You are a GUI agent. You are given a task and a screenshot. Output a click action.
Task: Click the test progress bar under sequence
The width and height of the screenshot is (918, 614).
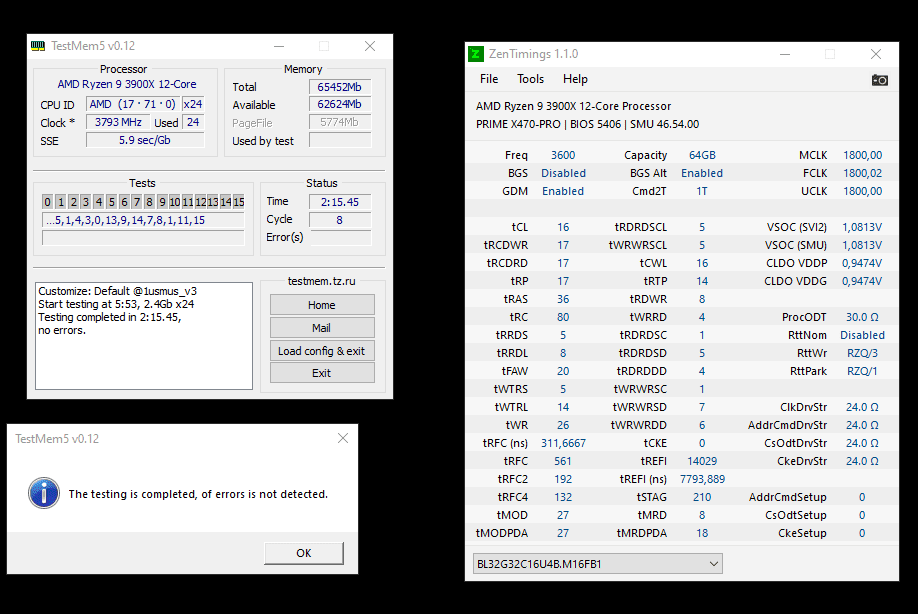143,238
